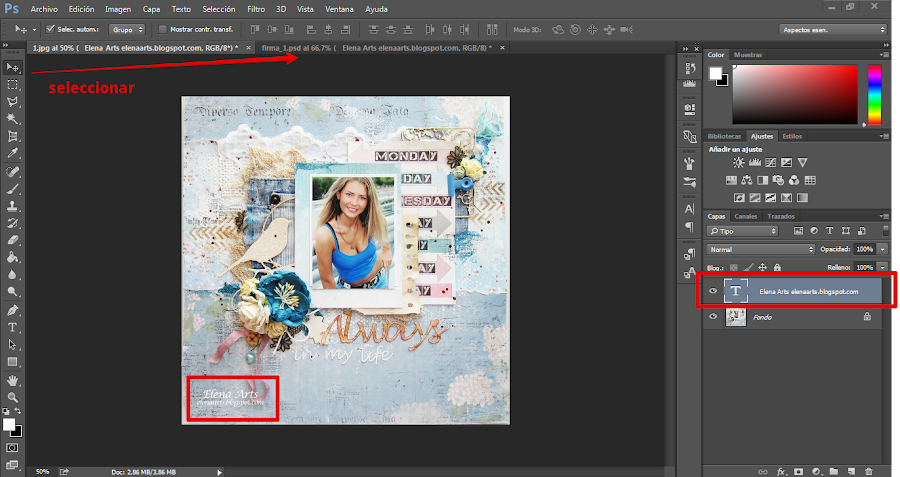
Task: Create a new layer group with folder icon
Action: [833, 471]
